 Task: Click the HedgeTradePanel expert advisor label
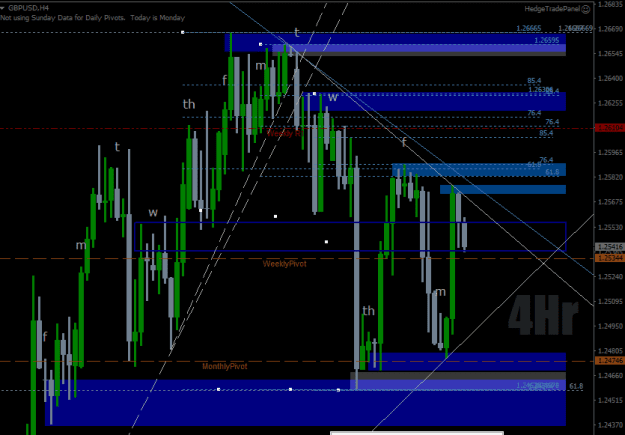[x=552, y=9]
